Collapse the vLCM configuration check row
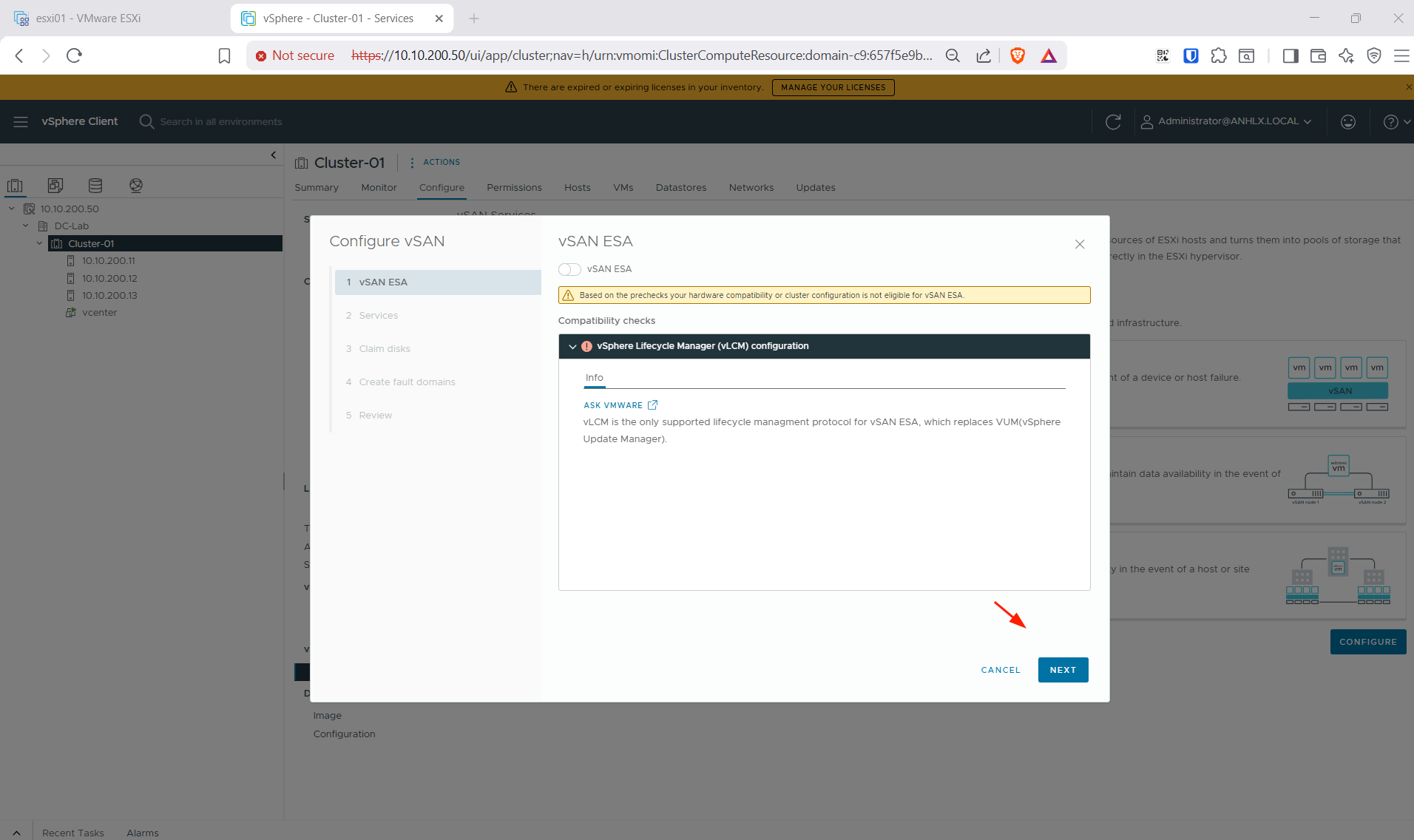 (572, 346)
